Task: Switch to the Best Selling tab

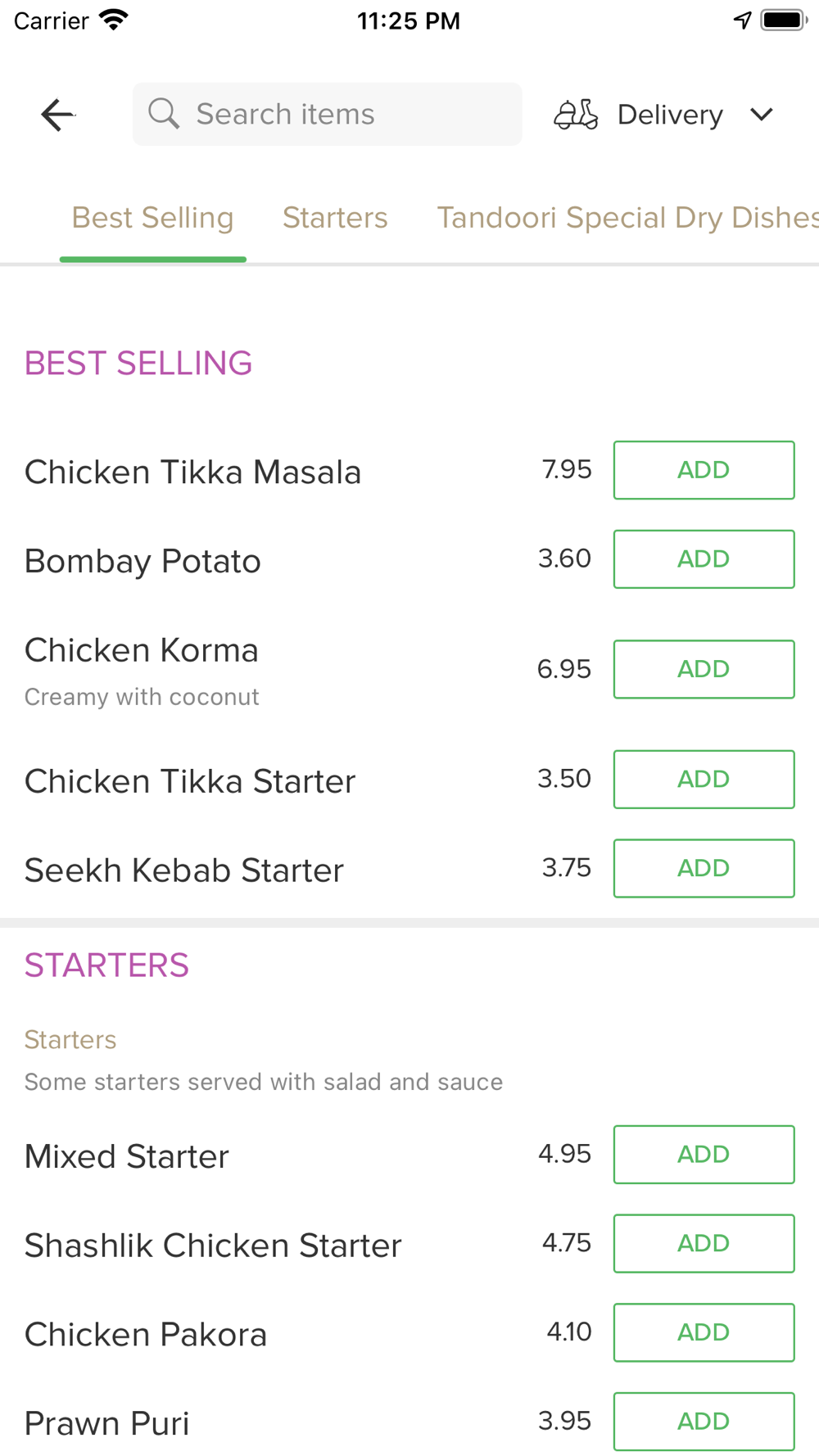Action: point(152,218)
